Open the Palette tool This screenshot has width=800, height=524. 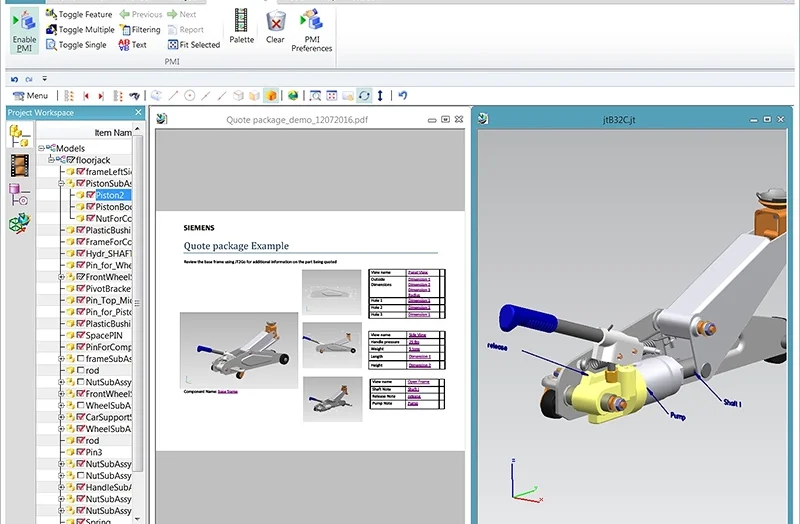[241, 26]
